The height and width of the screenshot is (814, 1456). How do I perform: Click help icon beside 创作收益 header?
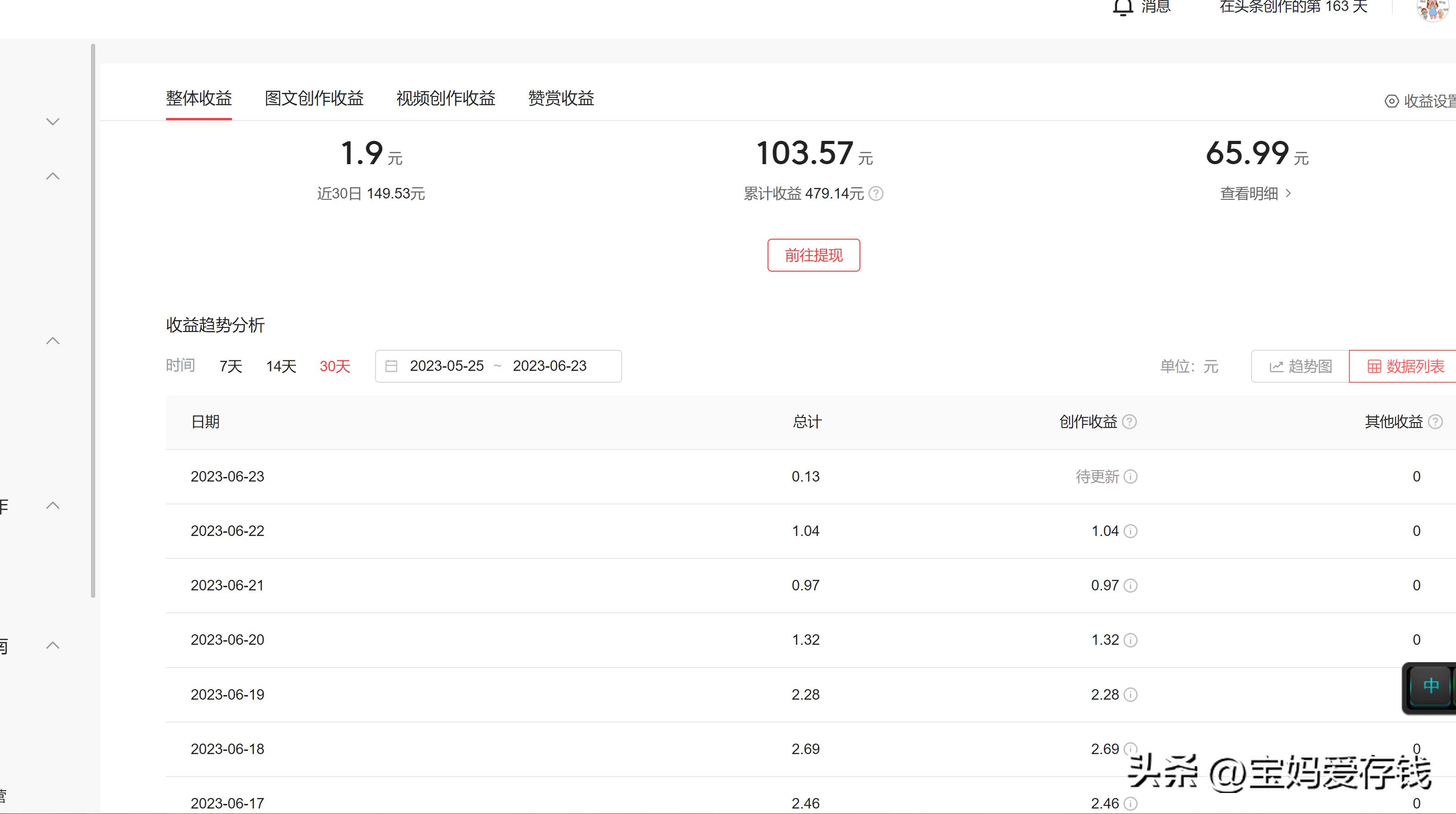click(1129, 422)
